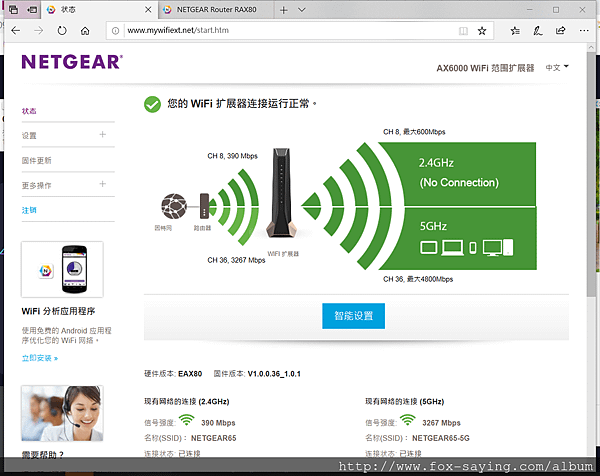Click the support agent photo thumbnail

coord(62,413)
